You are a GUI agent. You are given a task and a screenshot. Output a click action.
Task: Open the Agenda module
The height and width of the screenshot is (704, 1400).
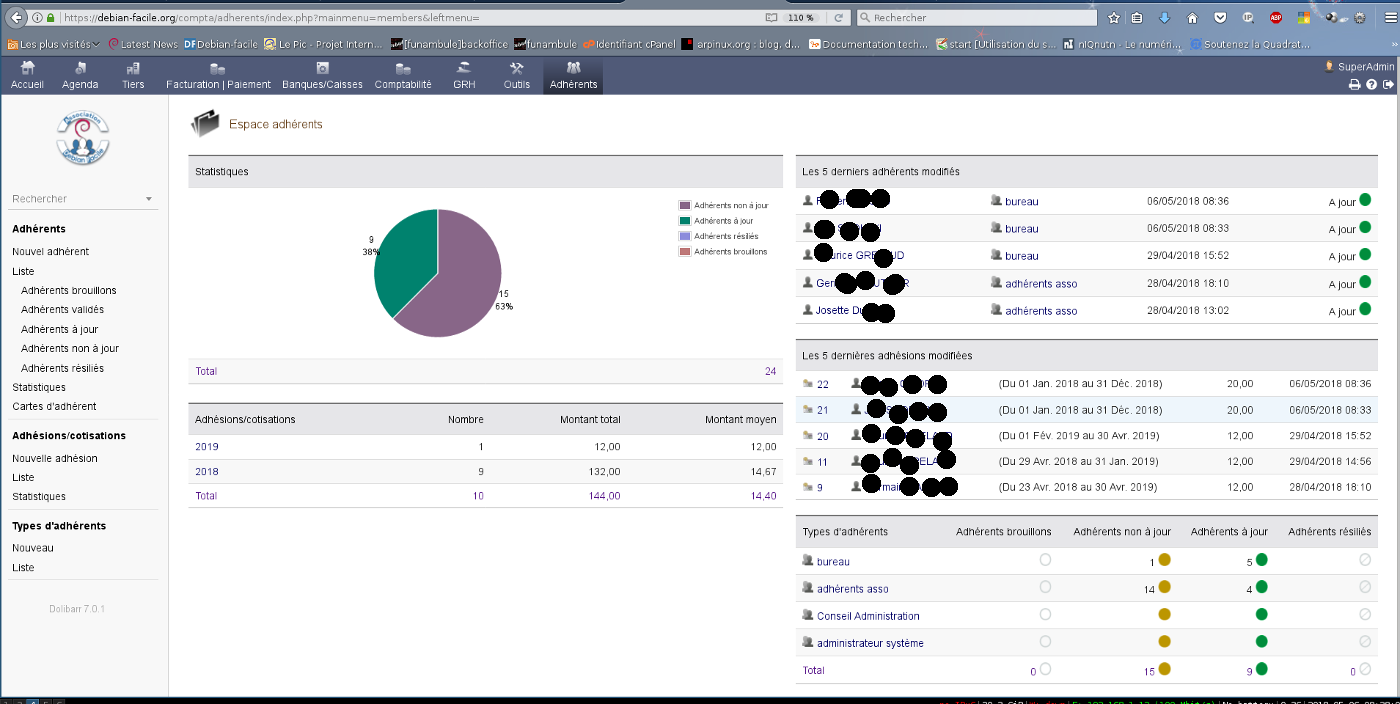point(80,76)
